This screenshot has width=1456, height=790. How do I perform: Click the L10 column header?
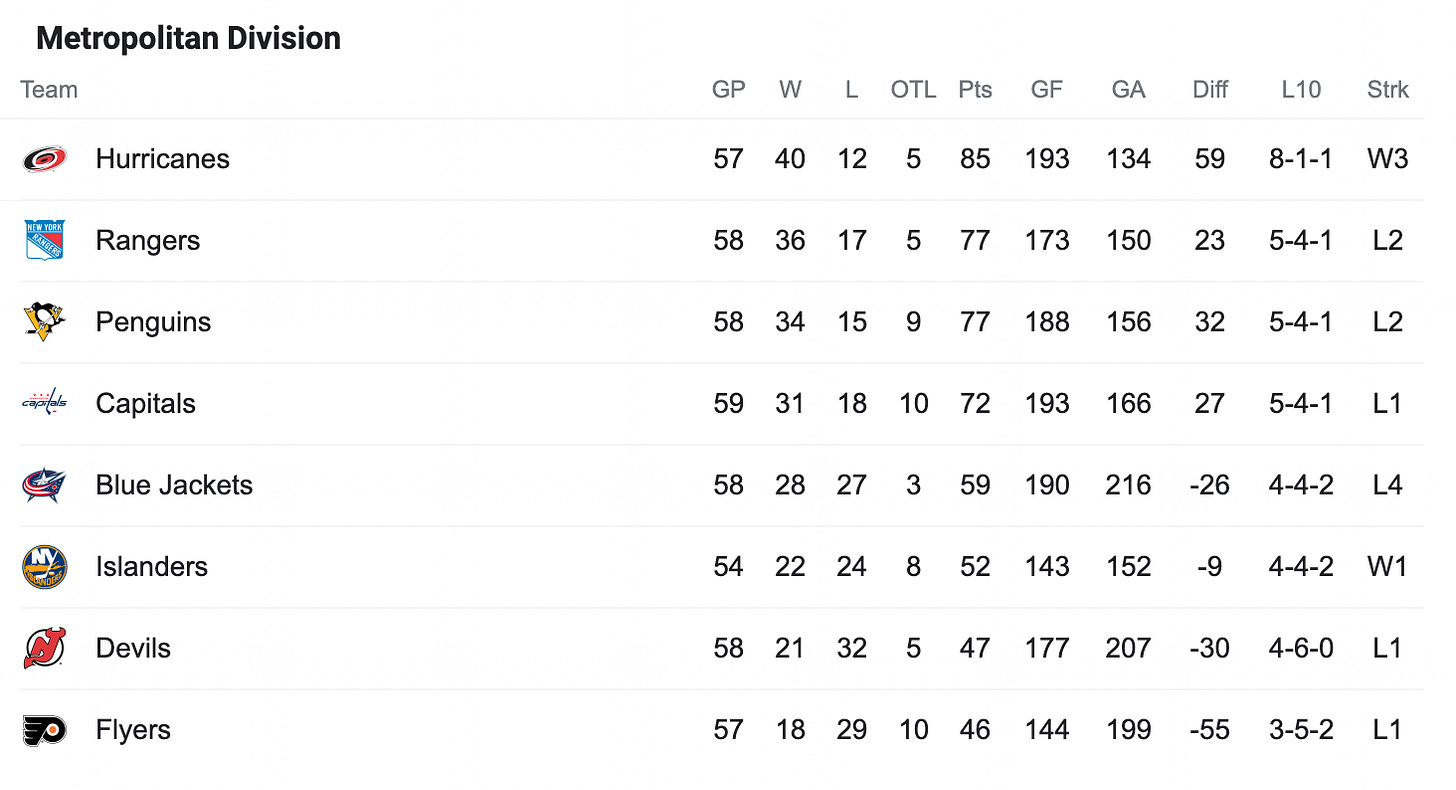[x=1301, y=90]
